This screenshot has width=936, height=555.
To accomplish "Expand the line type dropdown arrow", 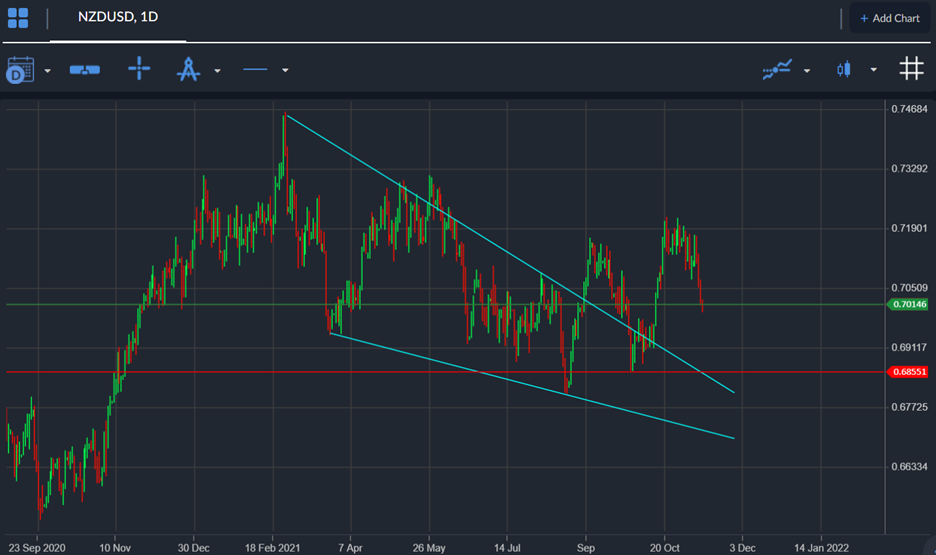I will click(285, 71).
